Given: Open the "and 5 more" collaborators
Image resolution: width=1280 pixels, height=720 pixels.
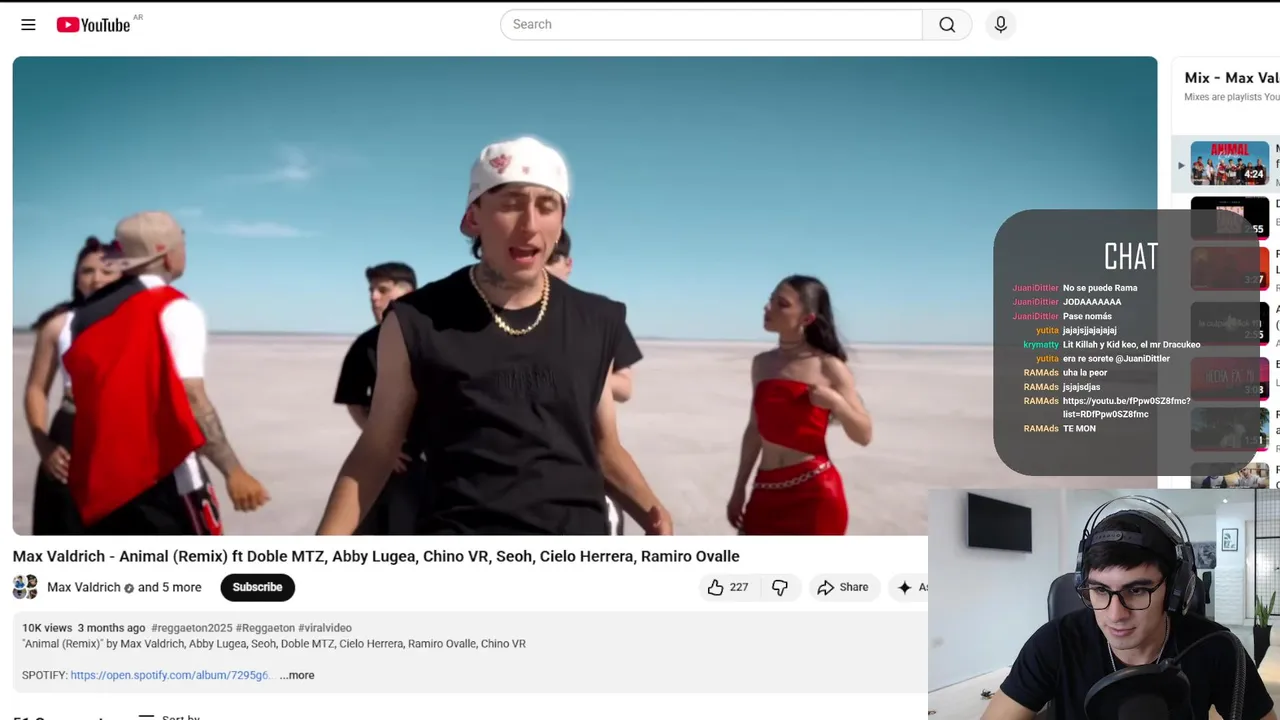Looking at the screenshot, I should pos(170,587).
